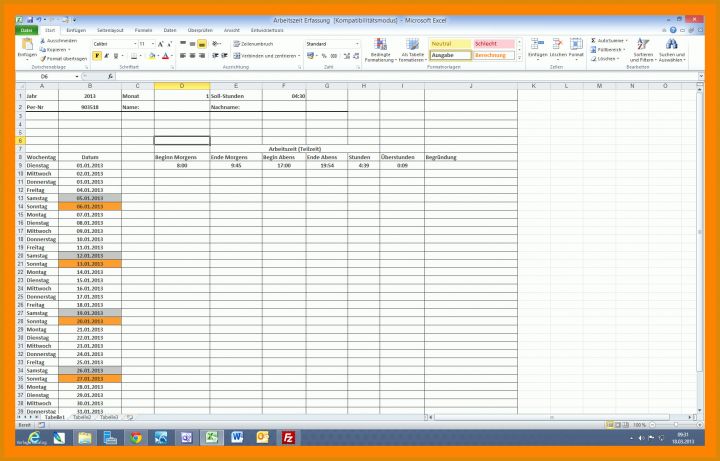Viewport: 720px width, 461px height.
Task: Click the increase font size icon
Action: click(160, 44)
